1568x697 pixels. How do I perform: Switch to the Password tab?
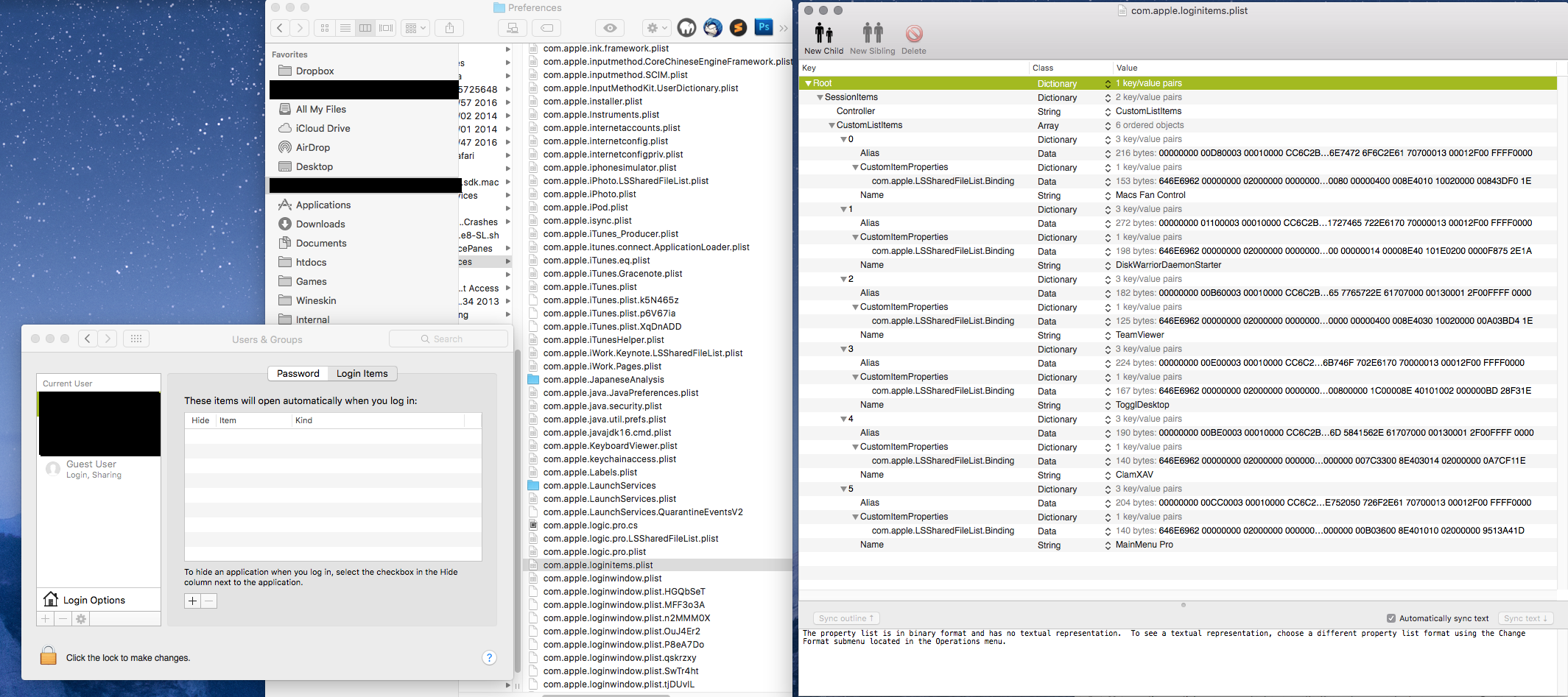click(298, 373)
